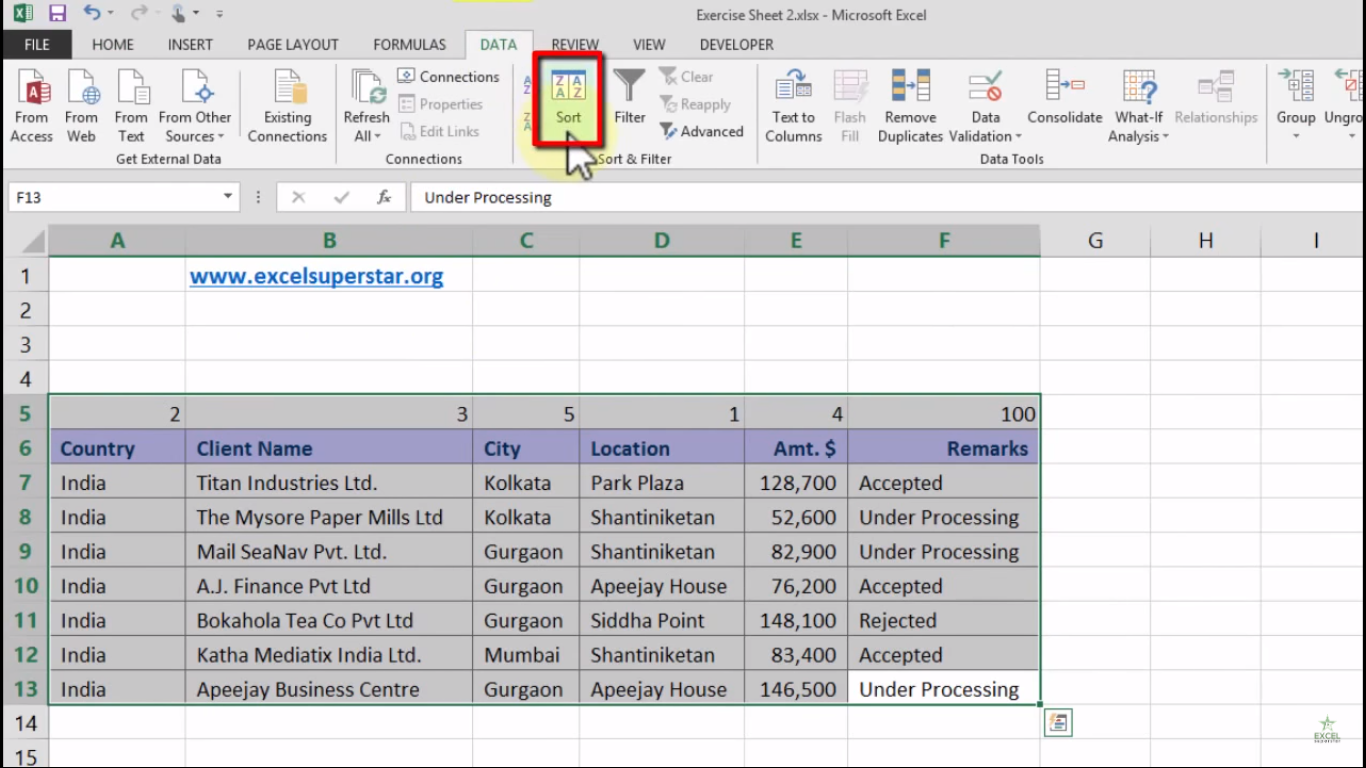Click Flash Fill

click(x=850, y=106)
